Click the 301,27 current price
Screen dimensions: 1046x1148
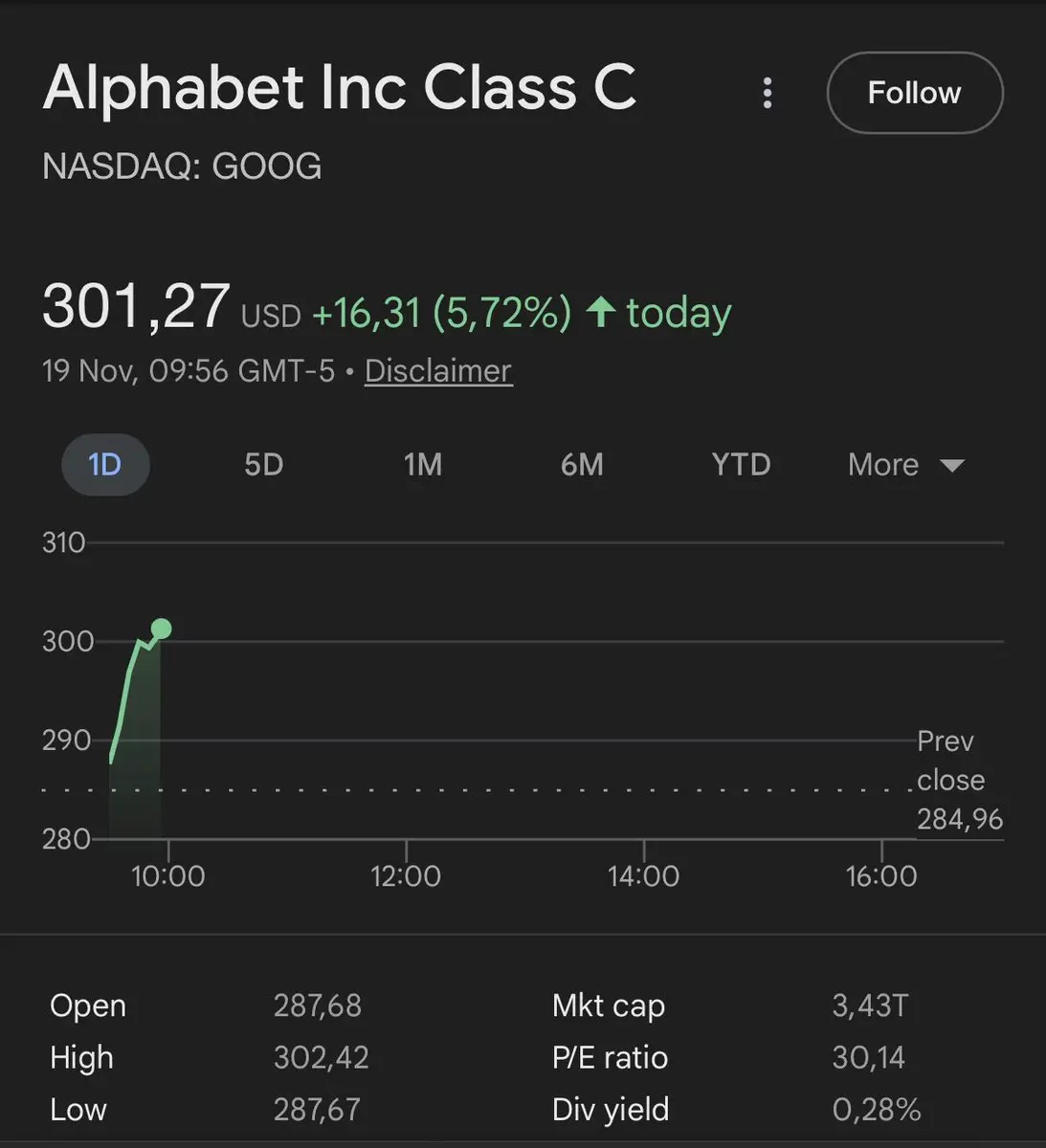[x=136, y=307]
